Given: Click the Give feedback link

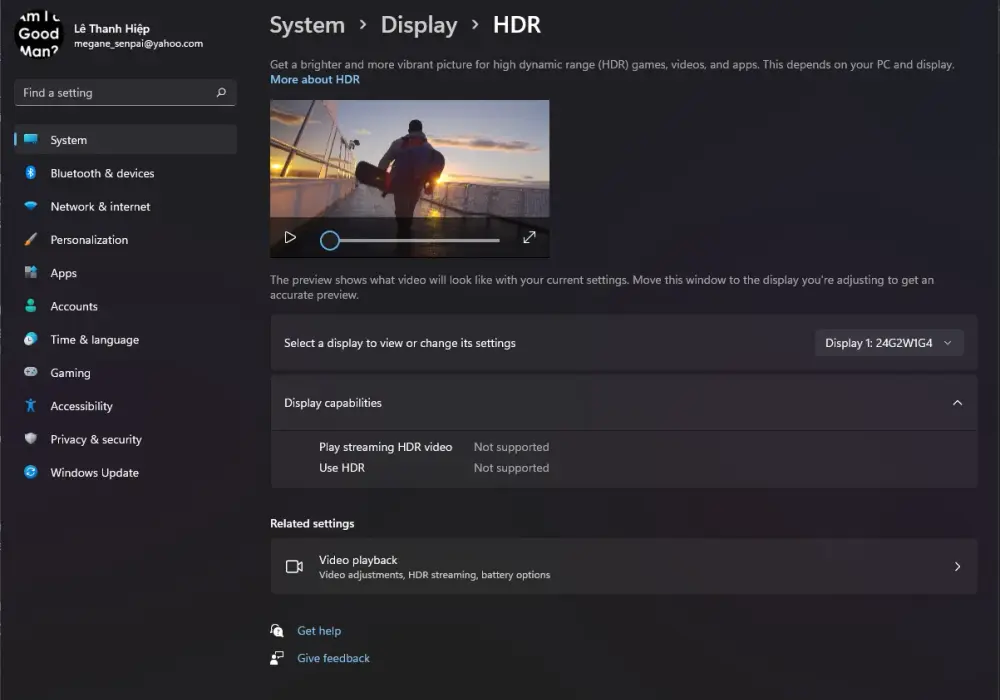Looking at the screenshot, I should (334, 658).
